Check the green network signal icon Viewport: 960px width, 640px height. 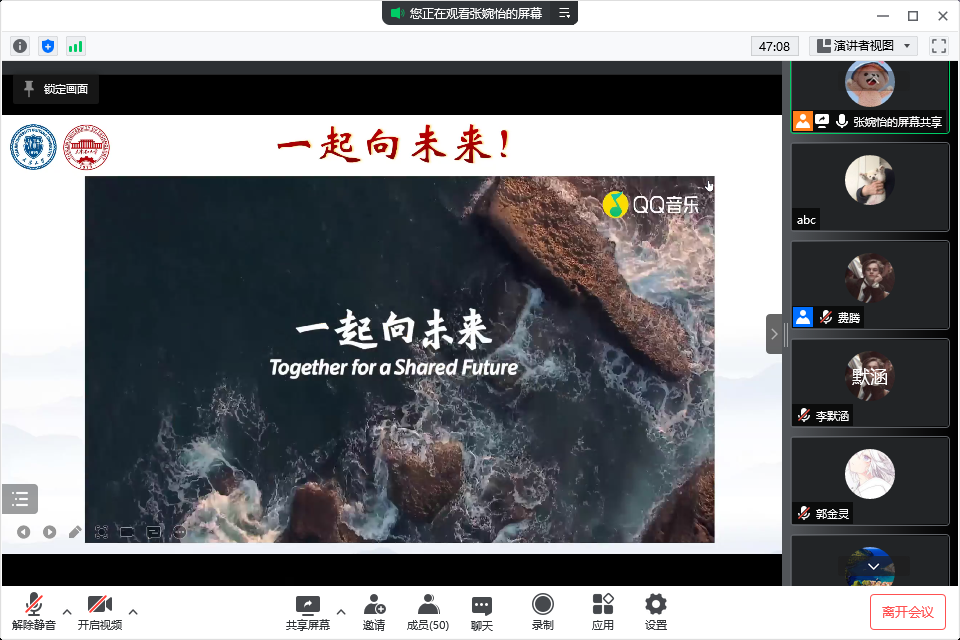[x=76, y=46]
